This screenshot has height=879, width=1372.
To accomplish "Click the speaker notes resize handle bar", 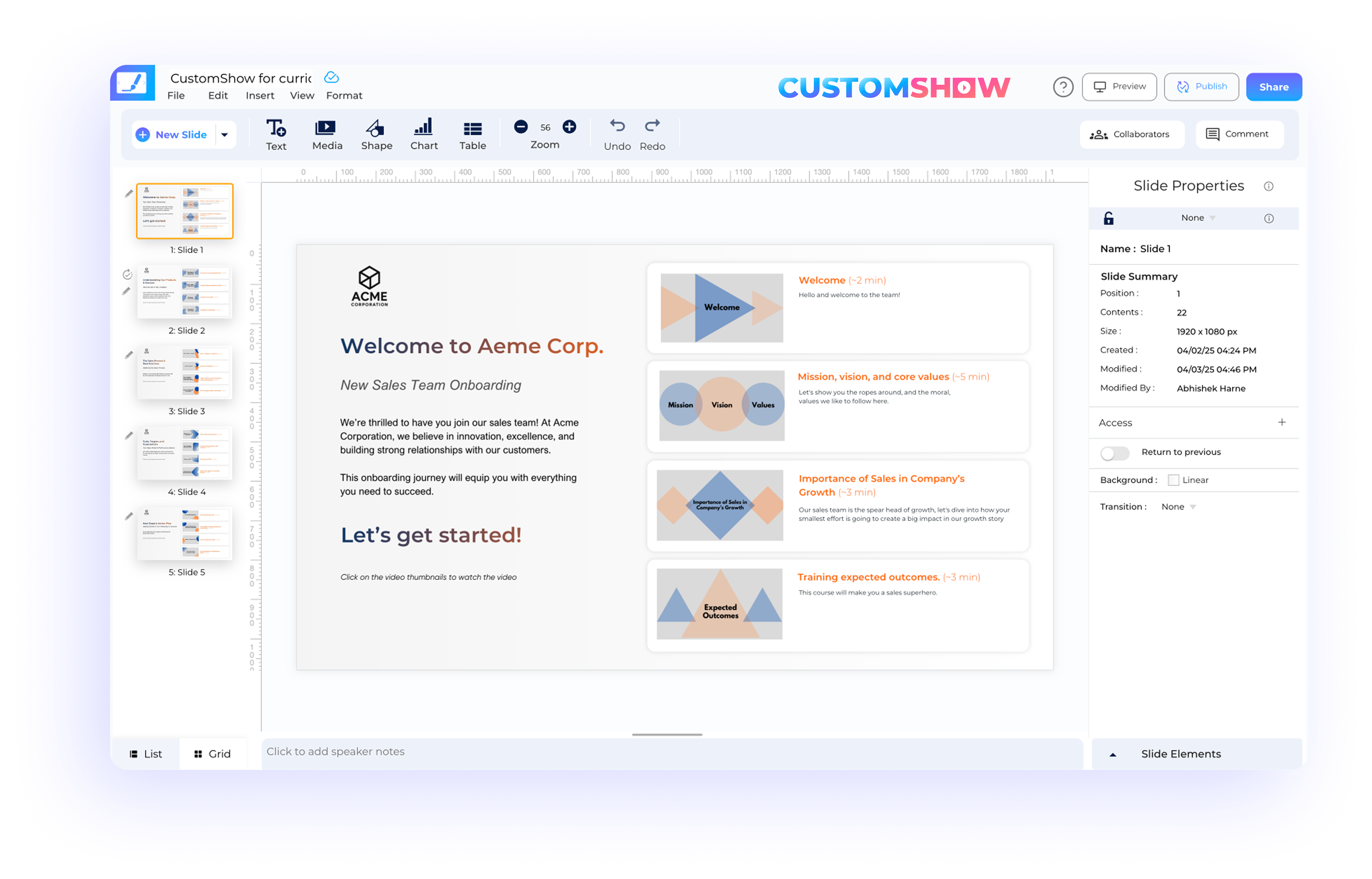I will 667,735.
